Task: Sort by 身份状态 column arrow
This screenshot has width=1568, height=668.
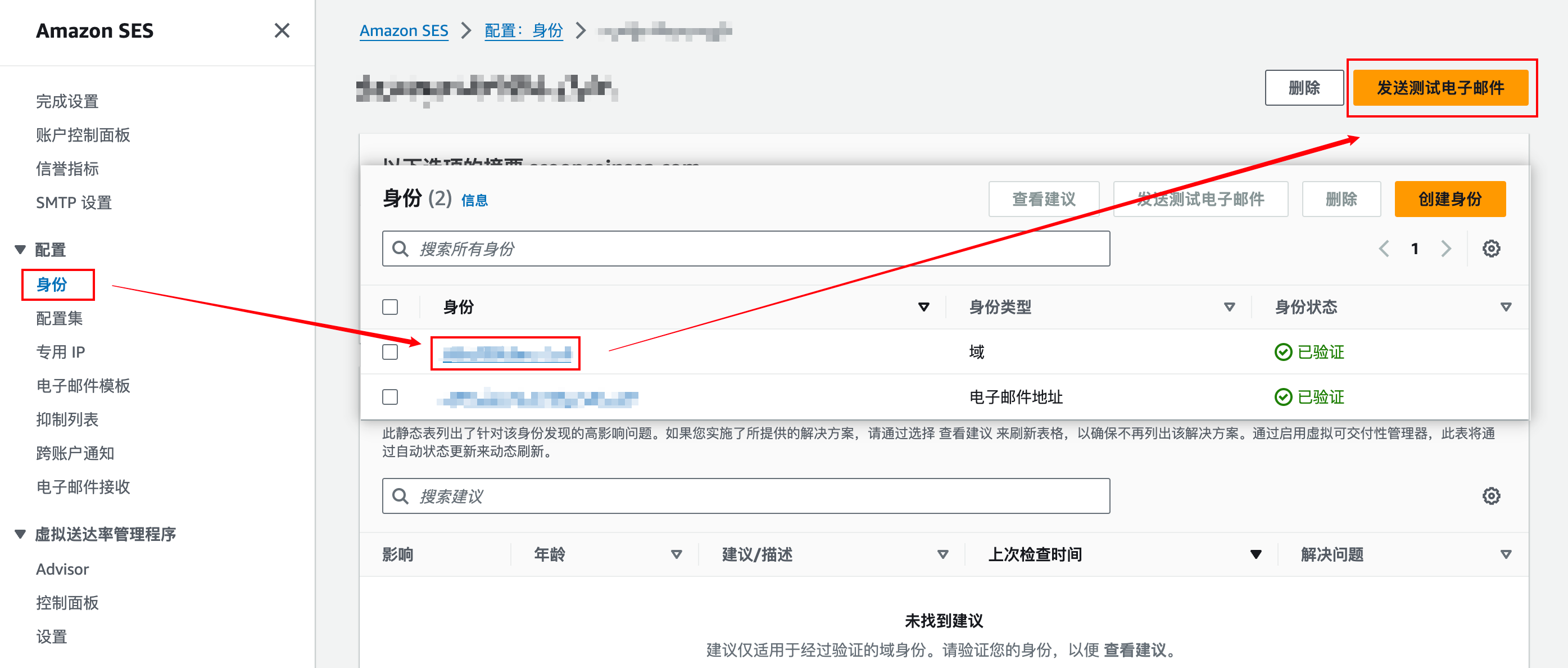Action: click(x=1505, y=307)
